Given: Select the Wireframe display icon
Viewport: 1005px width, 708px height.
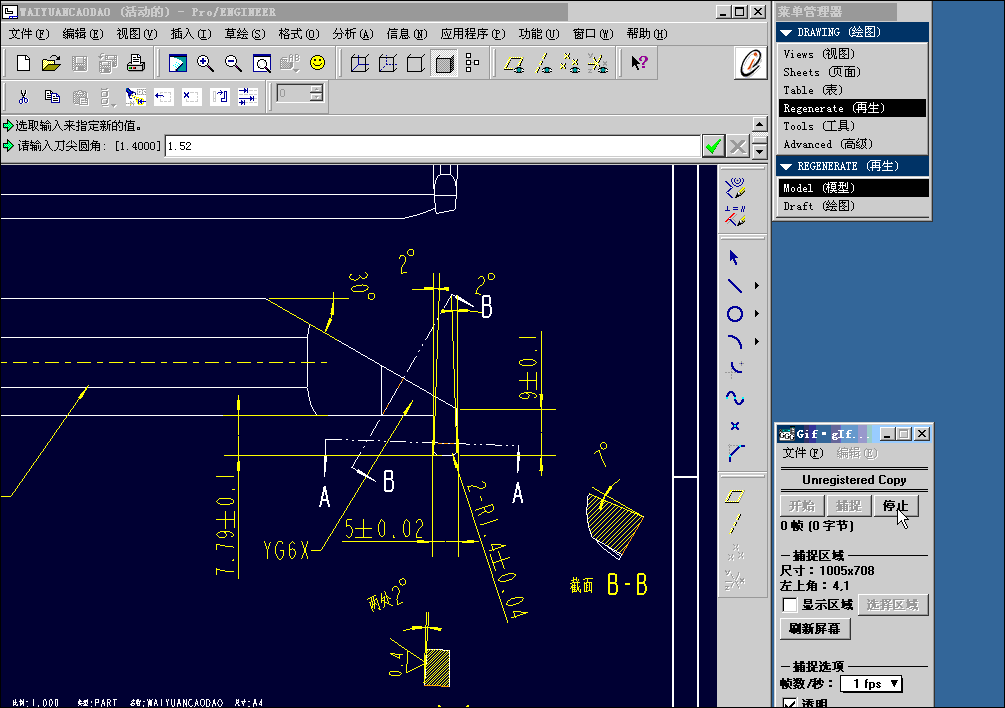Looking at the screenshot, I should [360, 63].
